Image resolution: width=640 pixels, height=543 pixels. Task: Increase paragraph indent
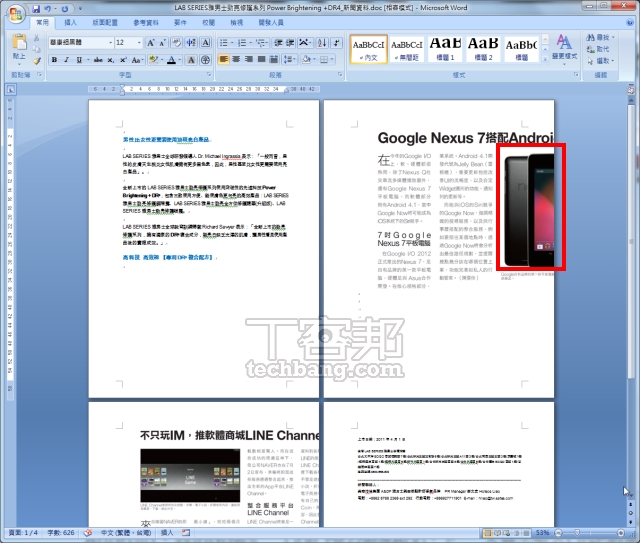[290, 42]
